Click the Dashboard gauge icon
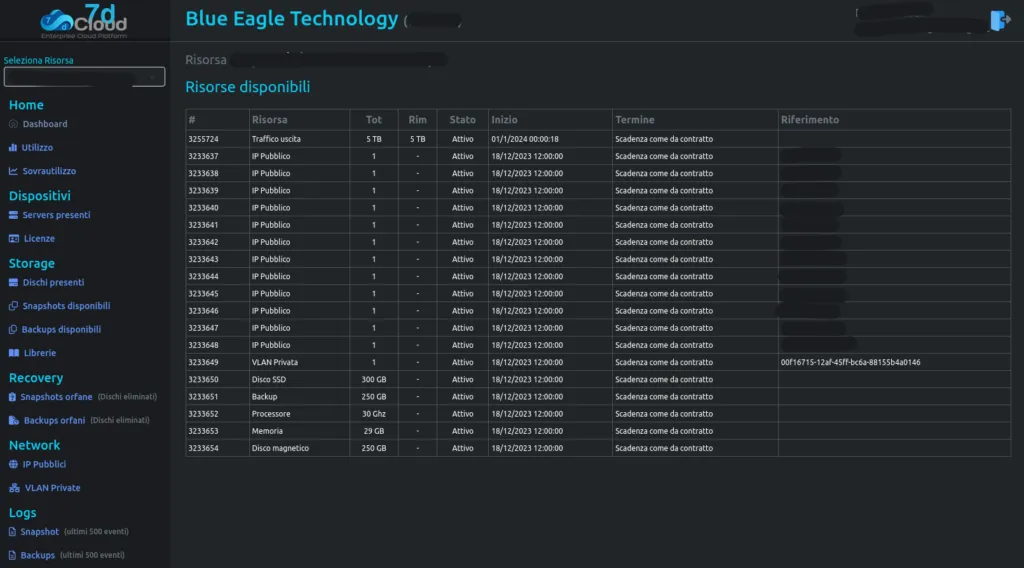This screenshot has width=1024, height=568. pyautogui.click(x=13, y=124)
